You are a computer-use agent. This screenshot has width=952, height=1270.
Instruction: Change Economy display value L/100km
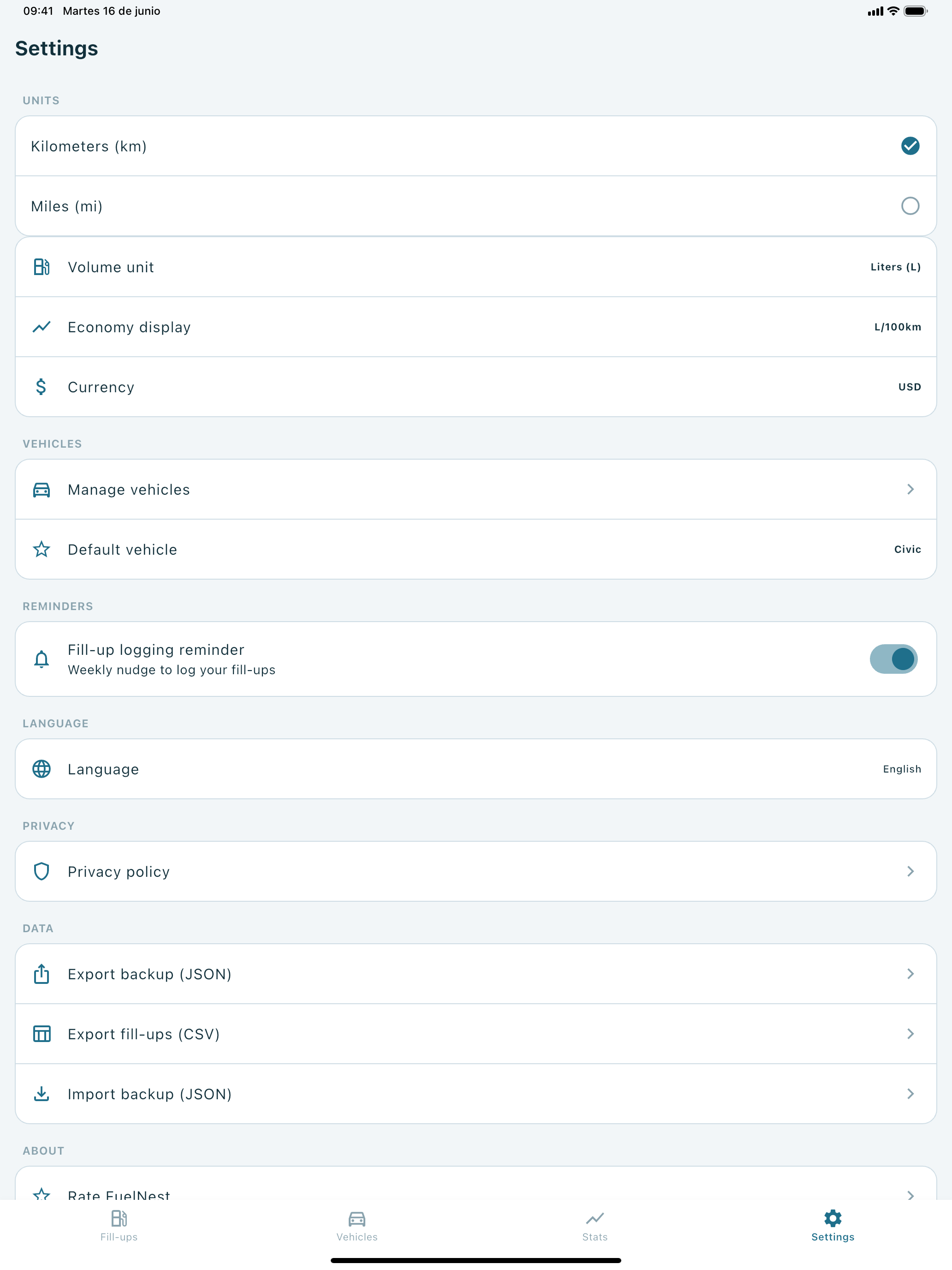click(x=898, y=327)
